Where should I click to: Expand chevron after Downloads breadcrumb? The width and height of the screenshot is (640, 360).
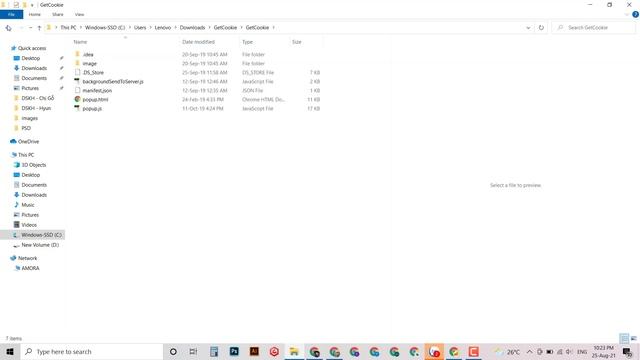[209, 27]
